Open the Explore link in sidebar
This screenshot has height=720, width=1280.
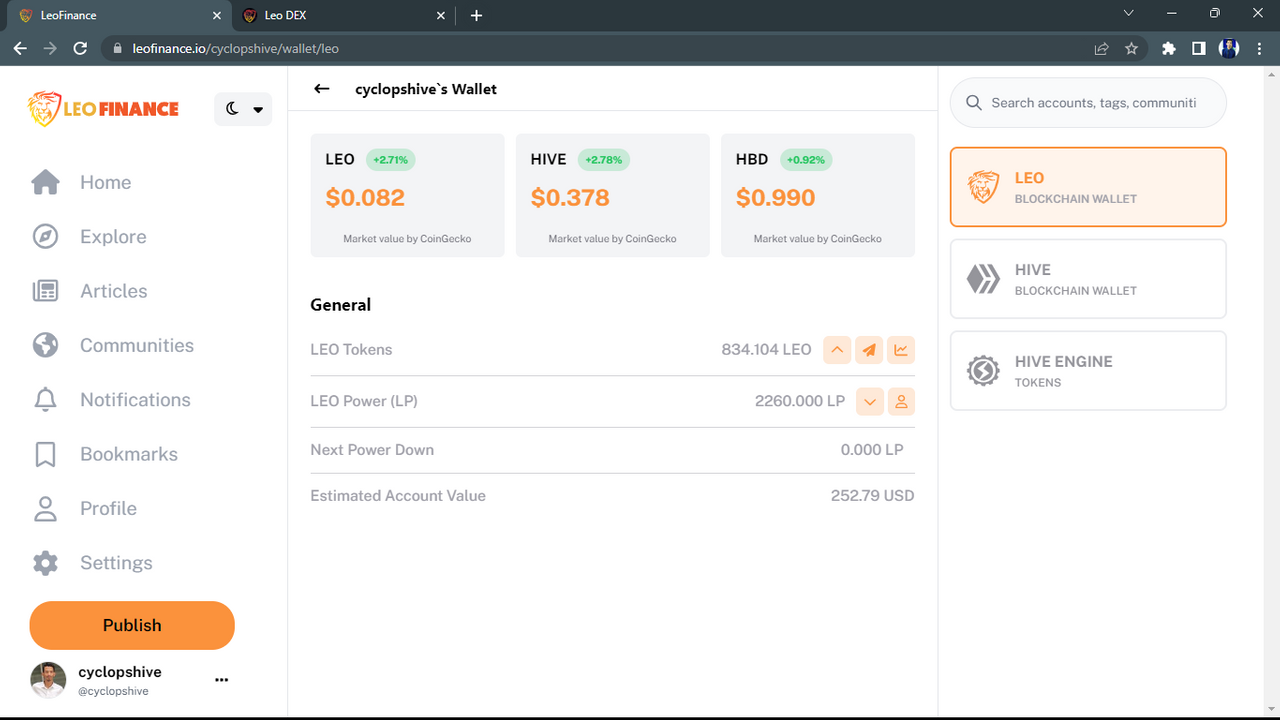click(x=113, y=237)
